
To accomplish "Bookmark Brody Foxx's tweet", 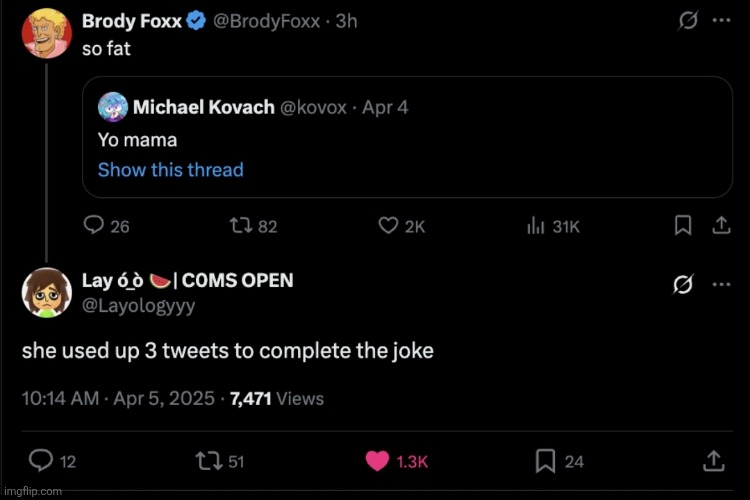I will [683, 226].
